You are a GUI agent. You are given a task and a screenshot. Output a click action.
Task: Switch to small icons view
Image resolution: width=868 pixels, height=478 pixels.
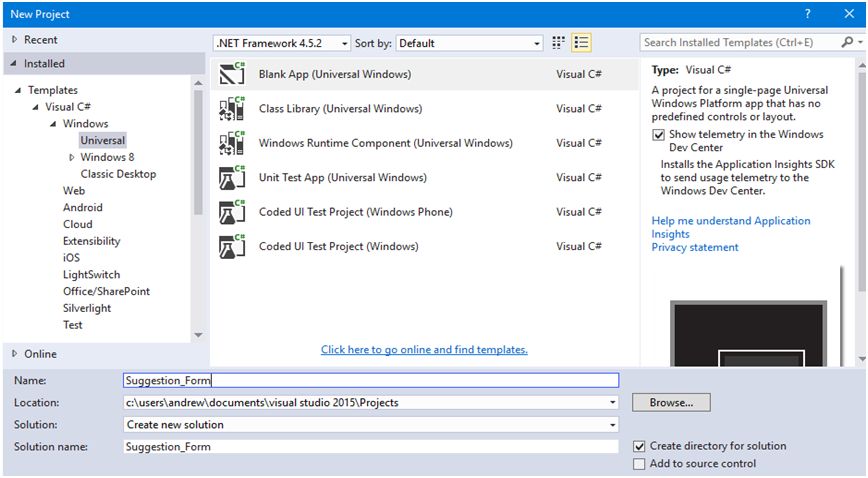[559, 43]
